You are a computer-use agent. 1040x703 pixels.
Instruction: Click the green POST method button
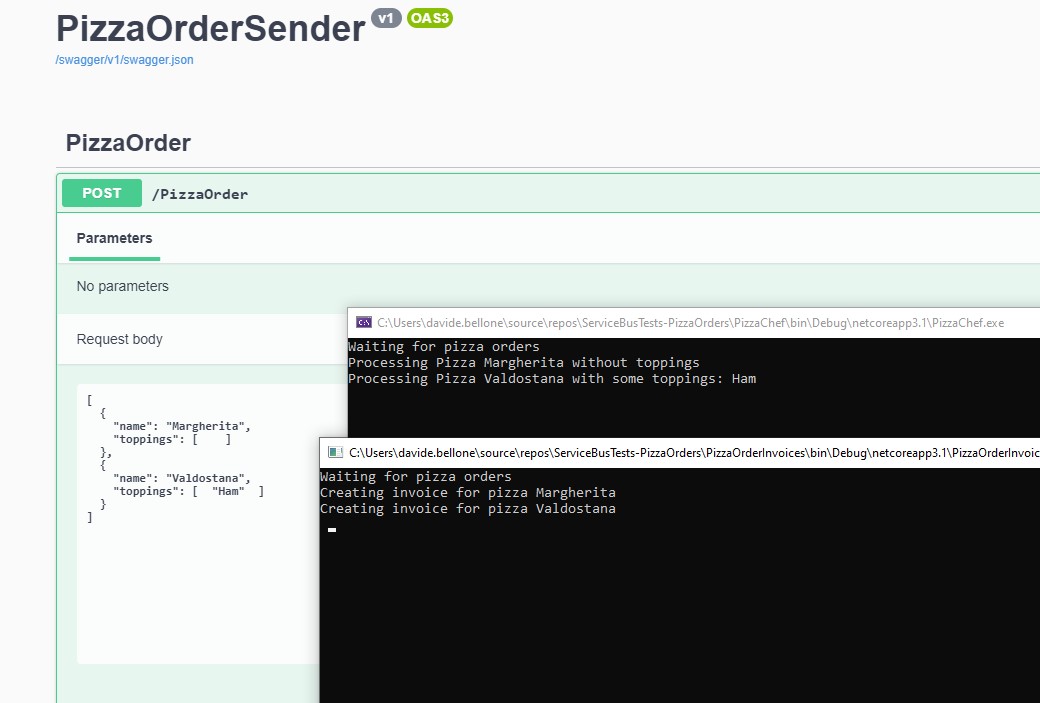pyautogui.click(x=102, y=193)
